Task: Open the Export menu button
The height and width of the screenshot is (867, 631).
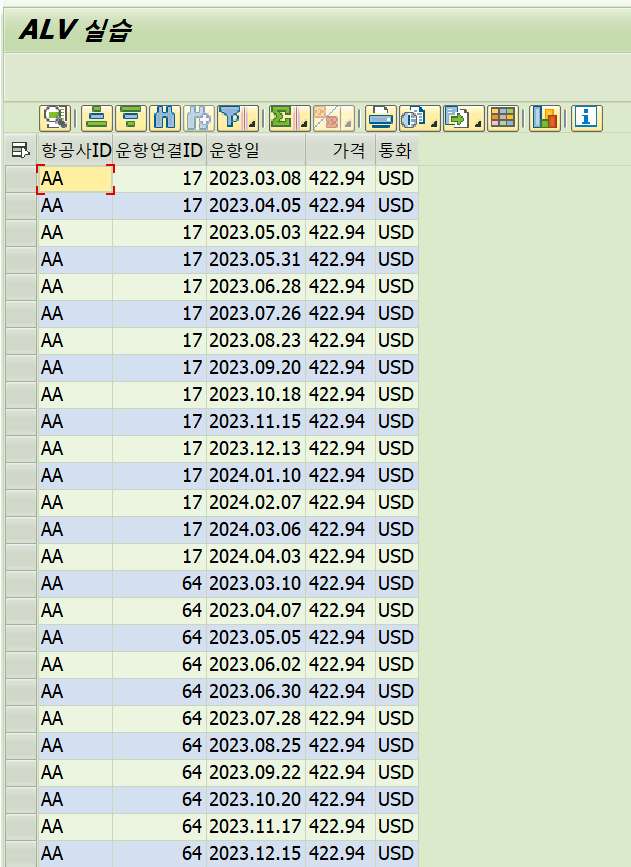Action: [464, 118]
